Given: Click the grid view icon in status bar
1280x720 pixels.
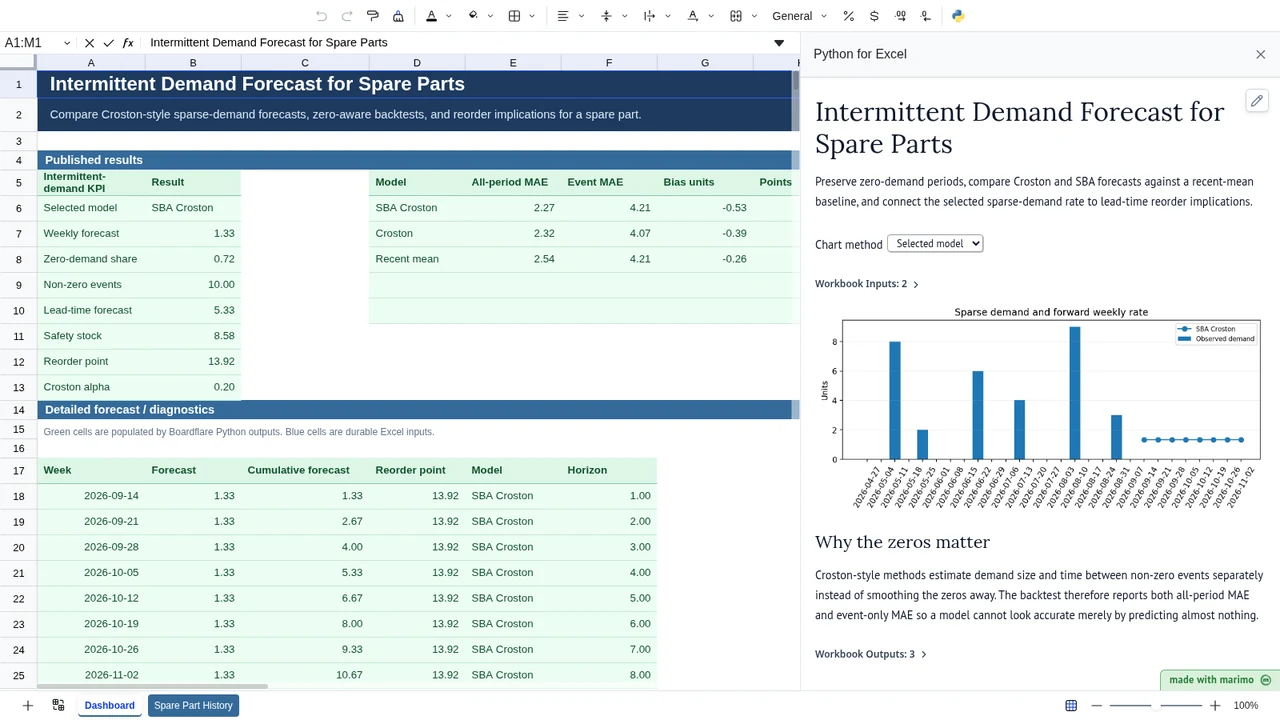Looking at the screenshot, I should pyautogui.click(x=1071, y=705).
